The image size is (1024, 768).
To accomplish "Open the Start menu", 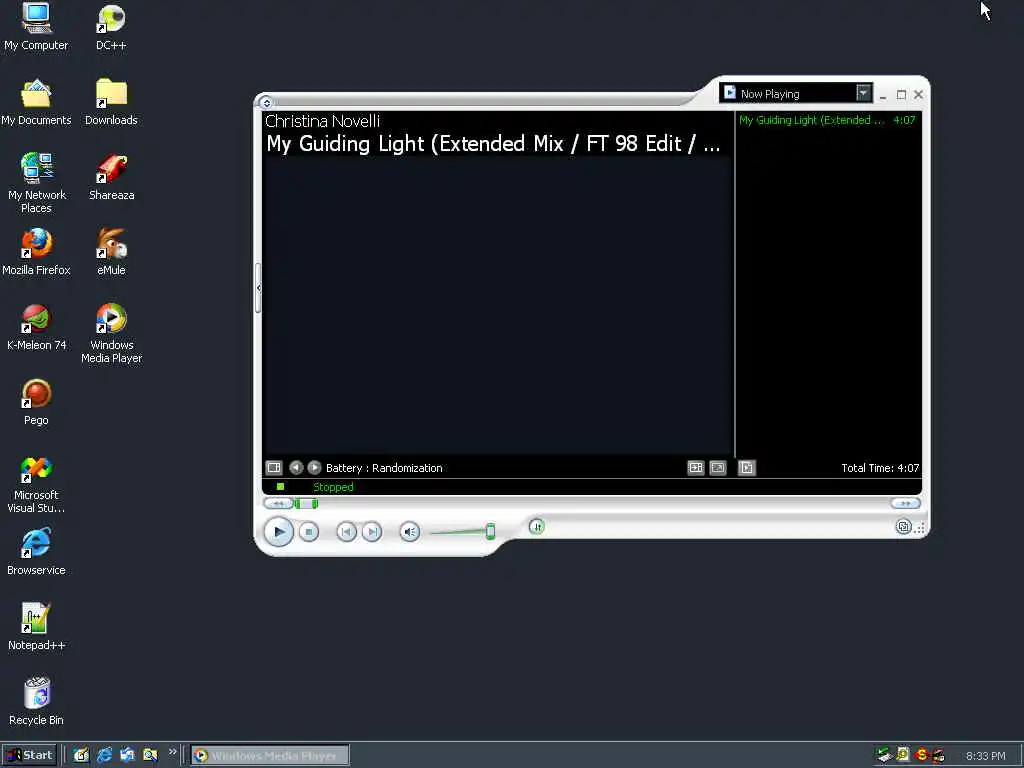I will [x=29, y=756].
